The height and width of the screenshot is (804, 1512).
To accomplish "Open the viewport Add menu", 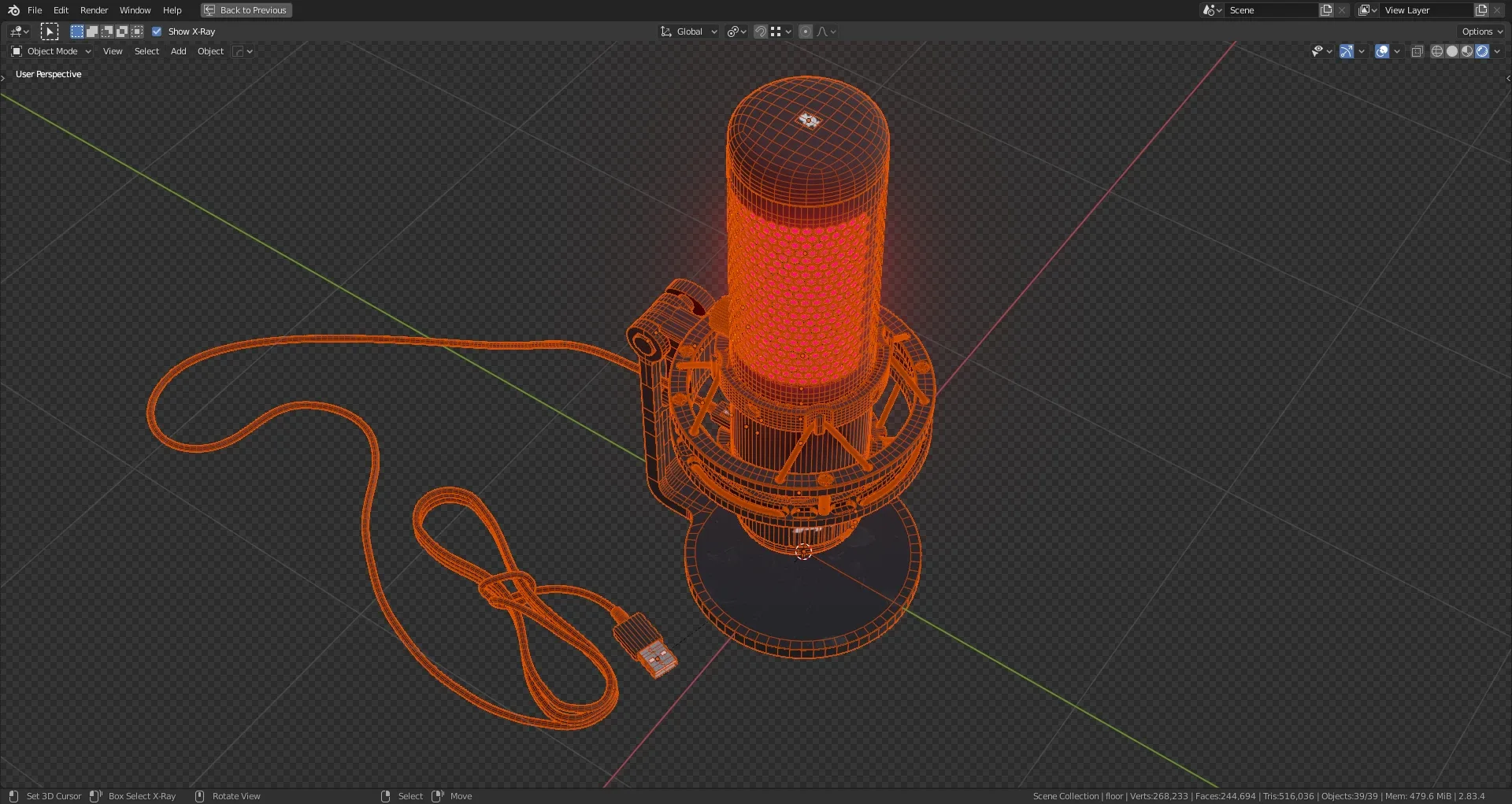I will [179, 51].
